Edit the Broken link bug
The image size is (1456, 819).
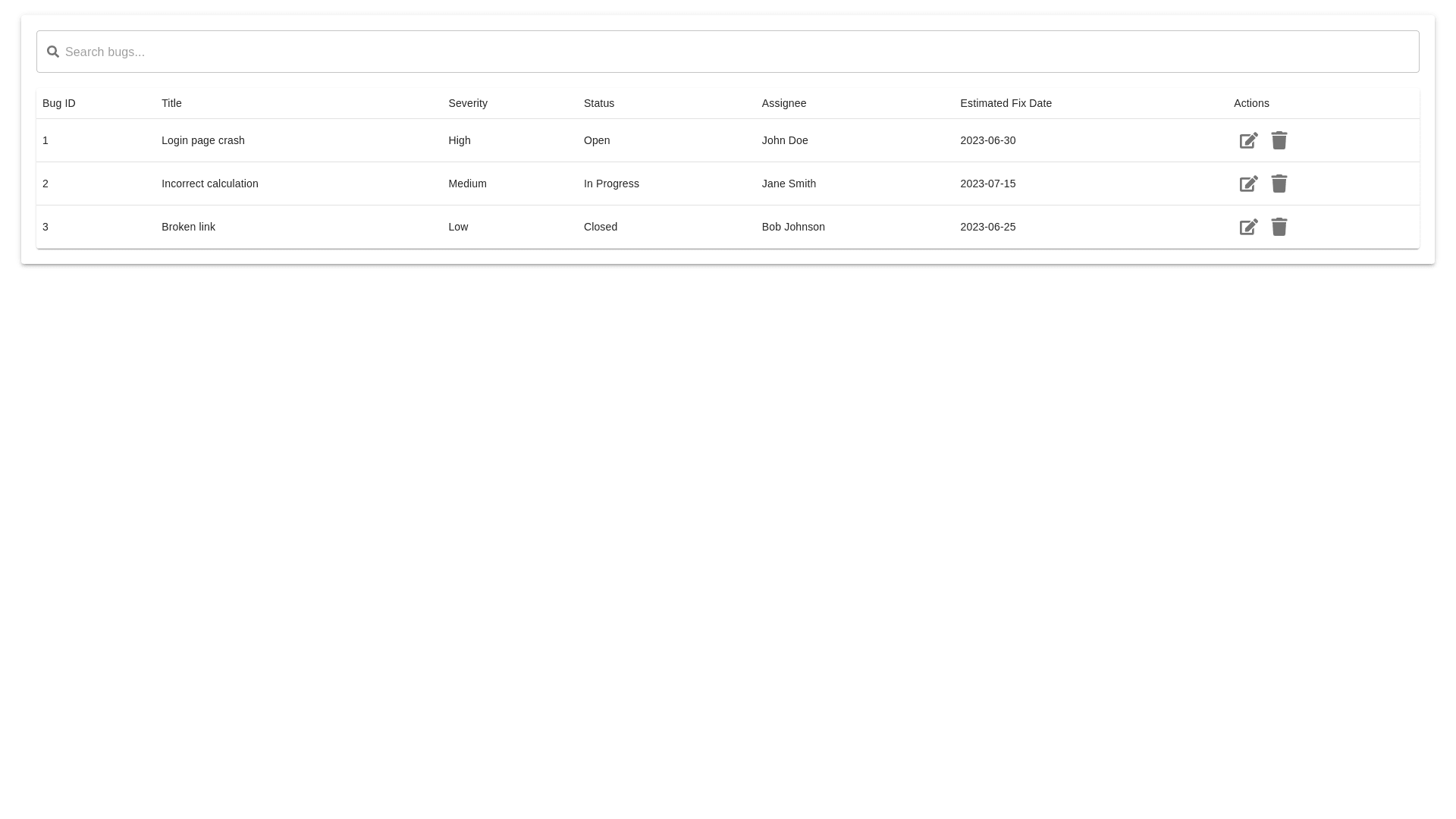pos(1248,227)
